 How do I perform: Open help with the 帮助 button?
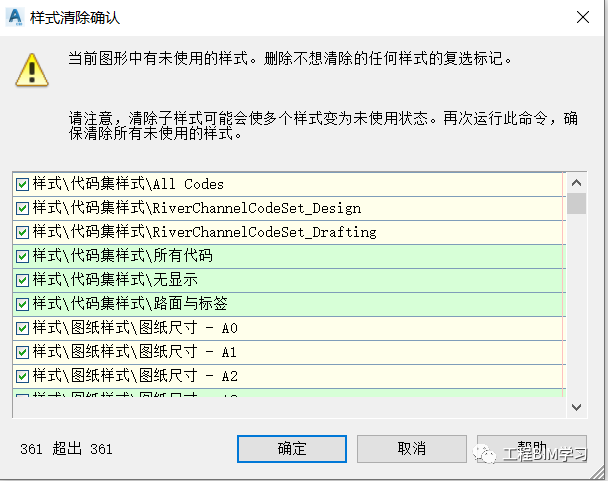pyautogui.click(x=532, y=449)
